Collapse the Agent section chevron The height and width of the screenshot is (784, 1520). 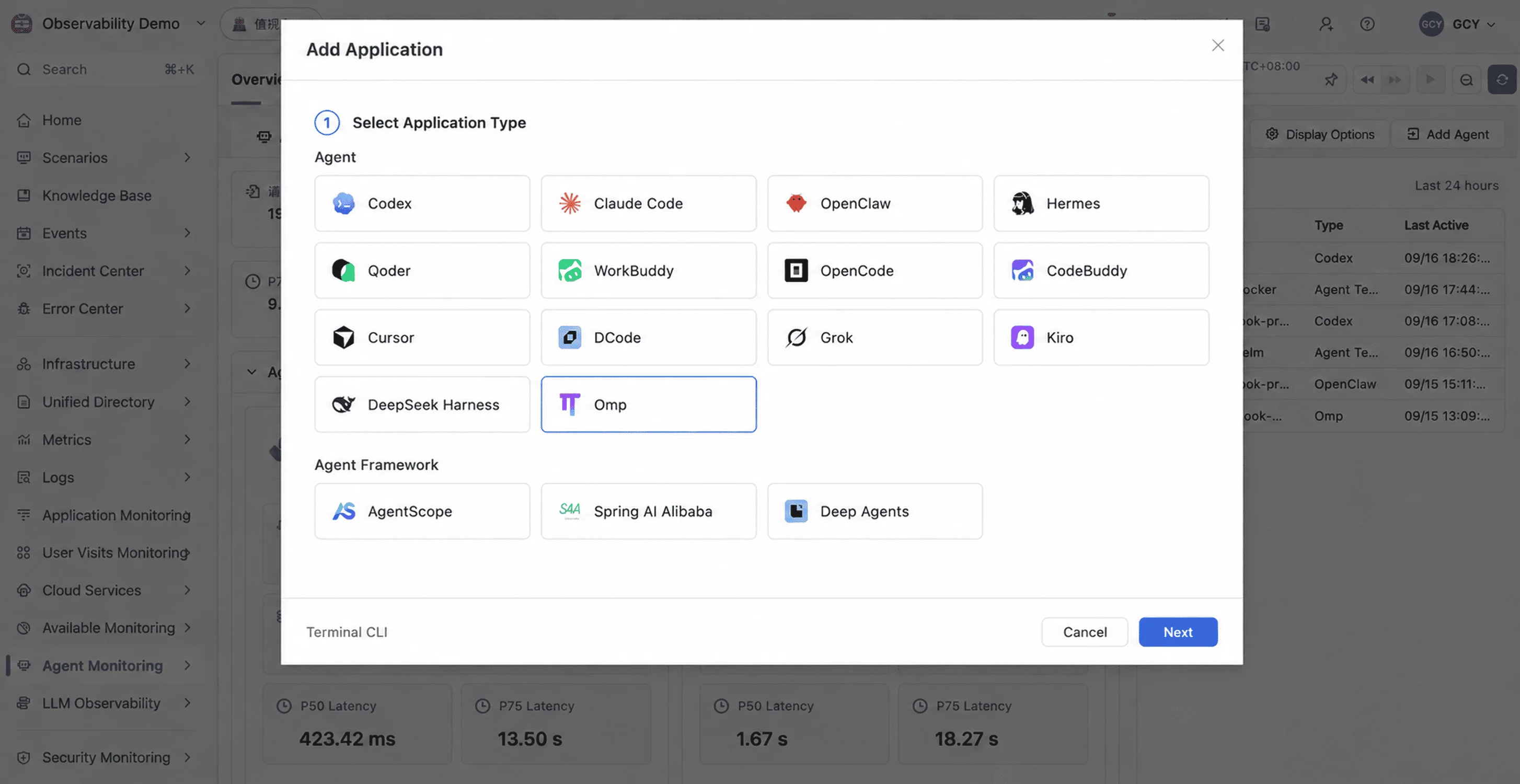pyautogui.click(x=251, y=372)
